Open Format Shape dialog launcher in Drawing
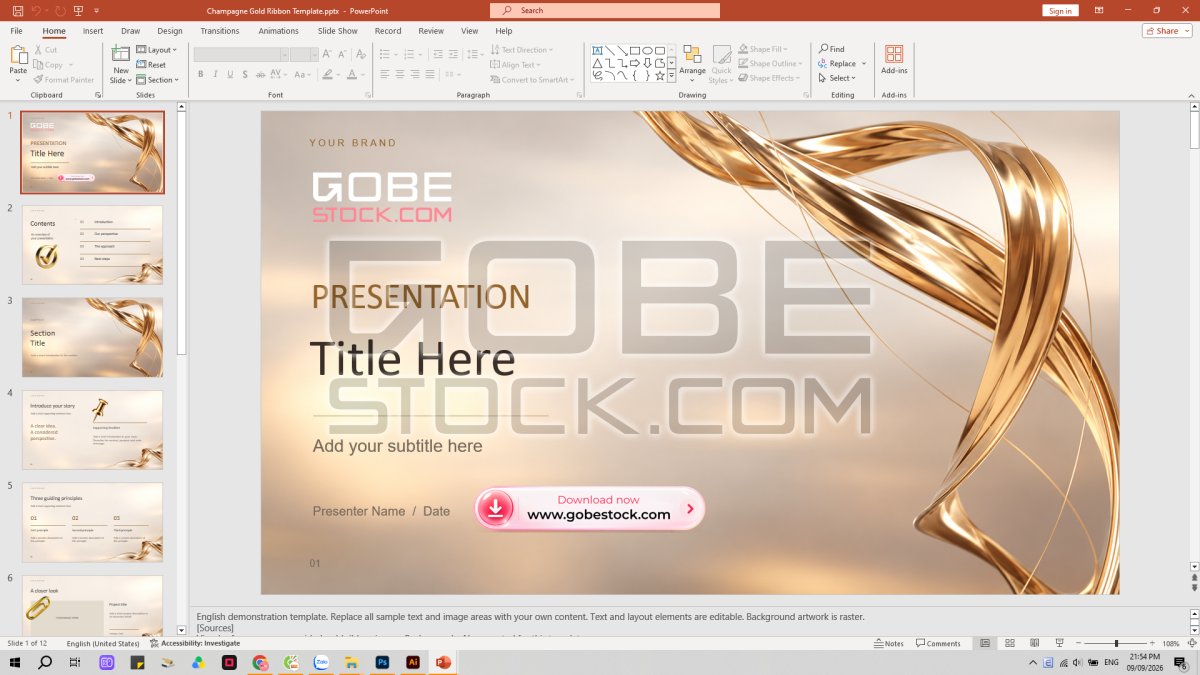Viewport: 1200px width, 675px height. (807, 95)
